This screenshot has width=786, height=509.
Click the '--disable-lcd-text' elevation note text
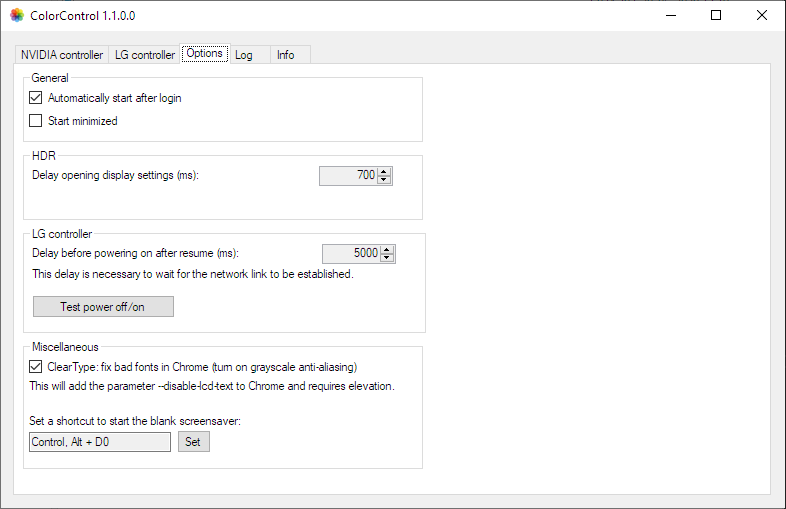click(x=212, y=386)
